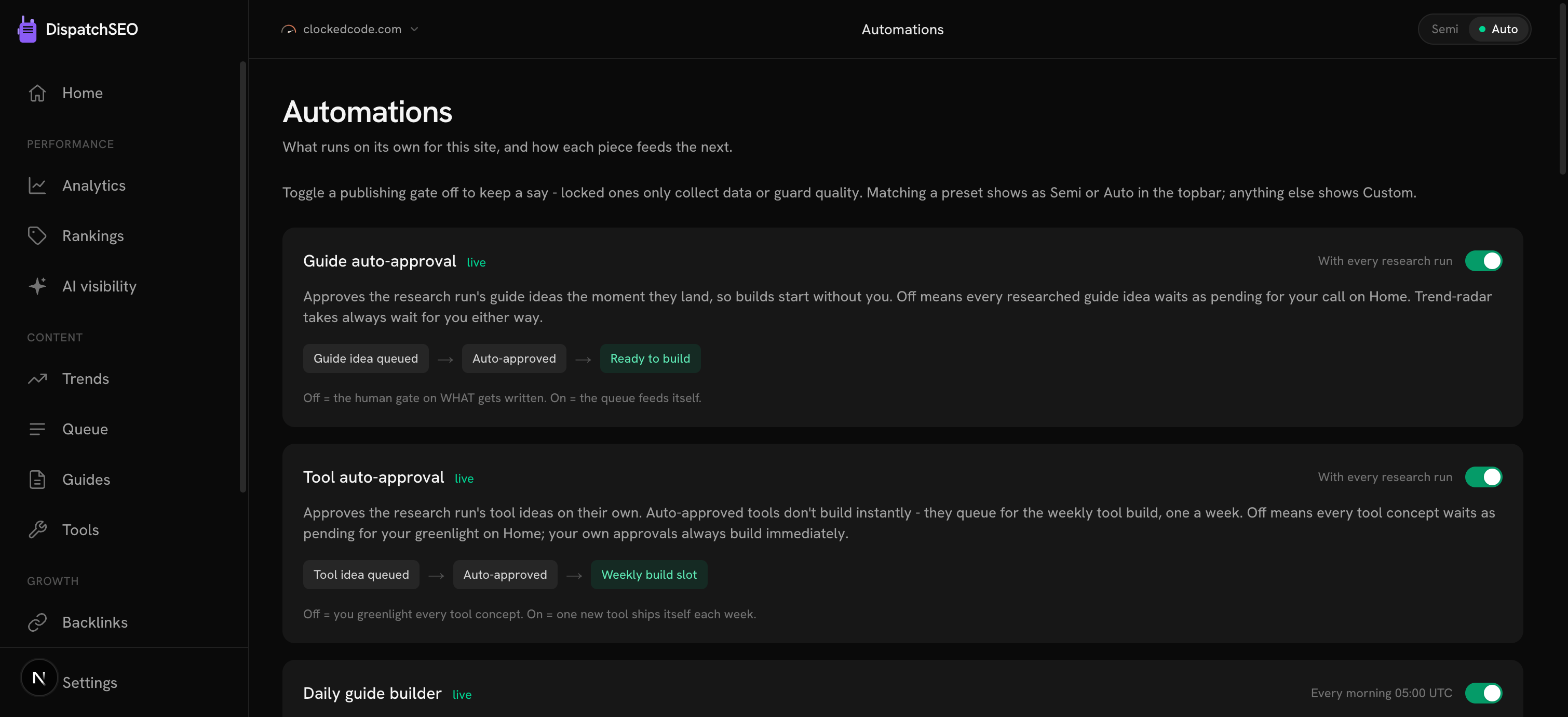Click the Automations topbar title
Image resolution: width=1568 pixels, height=717 pixels.
pos(902,29)
